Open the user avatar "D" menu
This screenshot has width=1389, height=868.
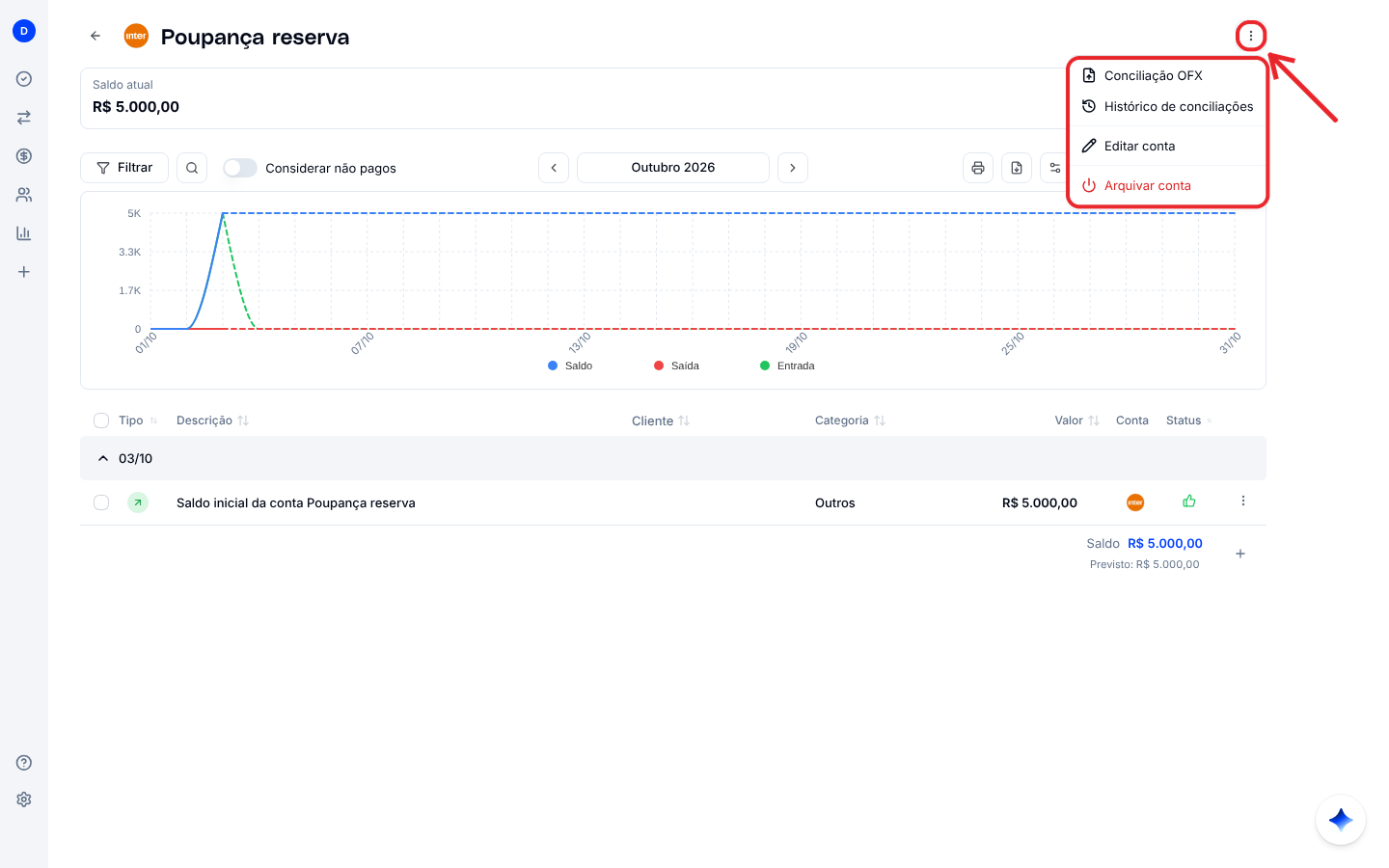(x=24, y=31)
